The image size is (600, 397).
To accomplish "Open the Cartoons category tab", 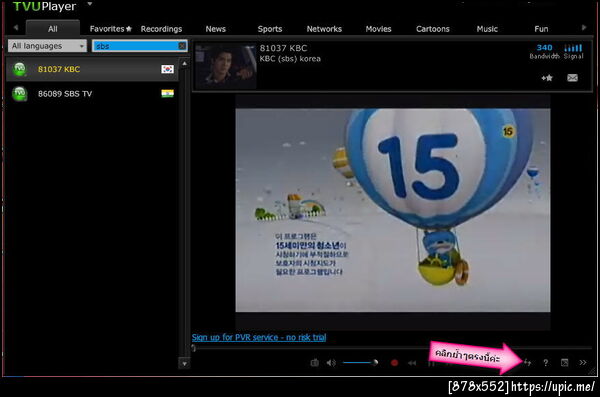I will [432, 29].
